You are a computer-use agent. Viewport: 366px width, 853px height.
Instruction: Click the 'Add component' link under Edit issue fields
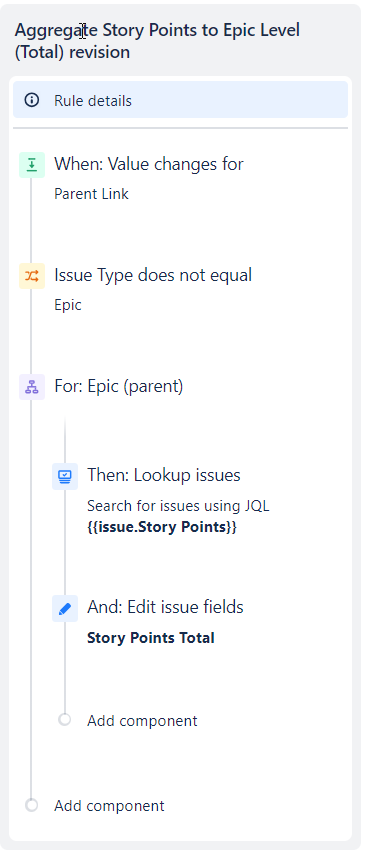coord(142,721)
